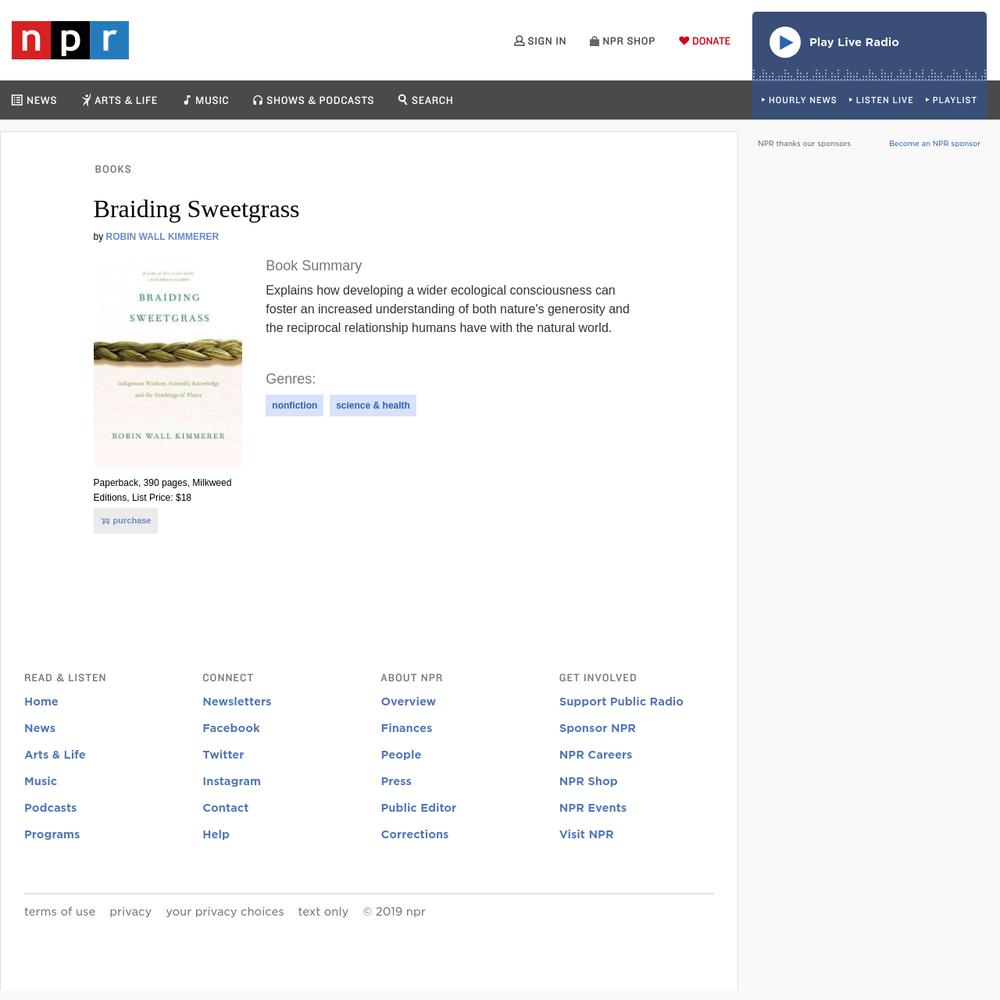Click the NPR logo

[70, 40]
